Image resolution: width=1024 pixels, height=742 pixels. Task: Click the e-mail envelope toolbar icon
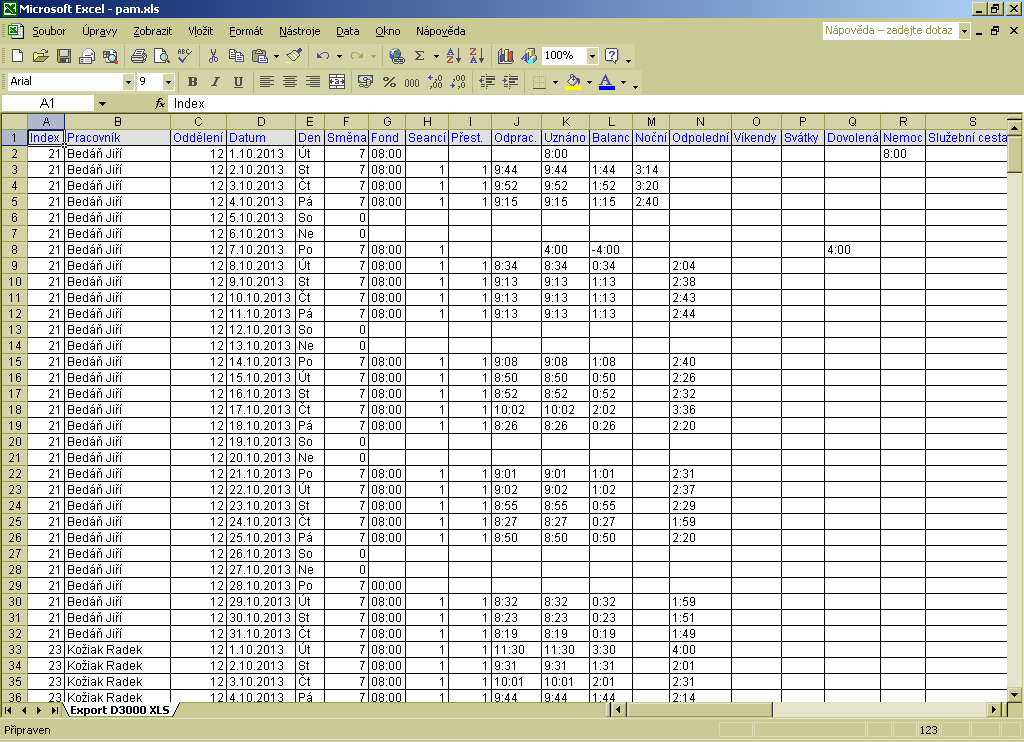click(86, 56)
